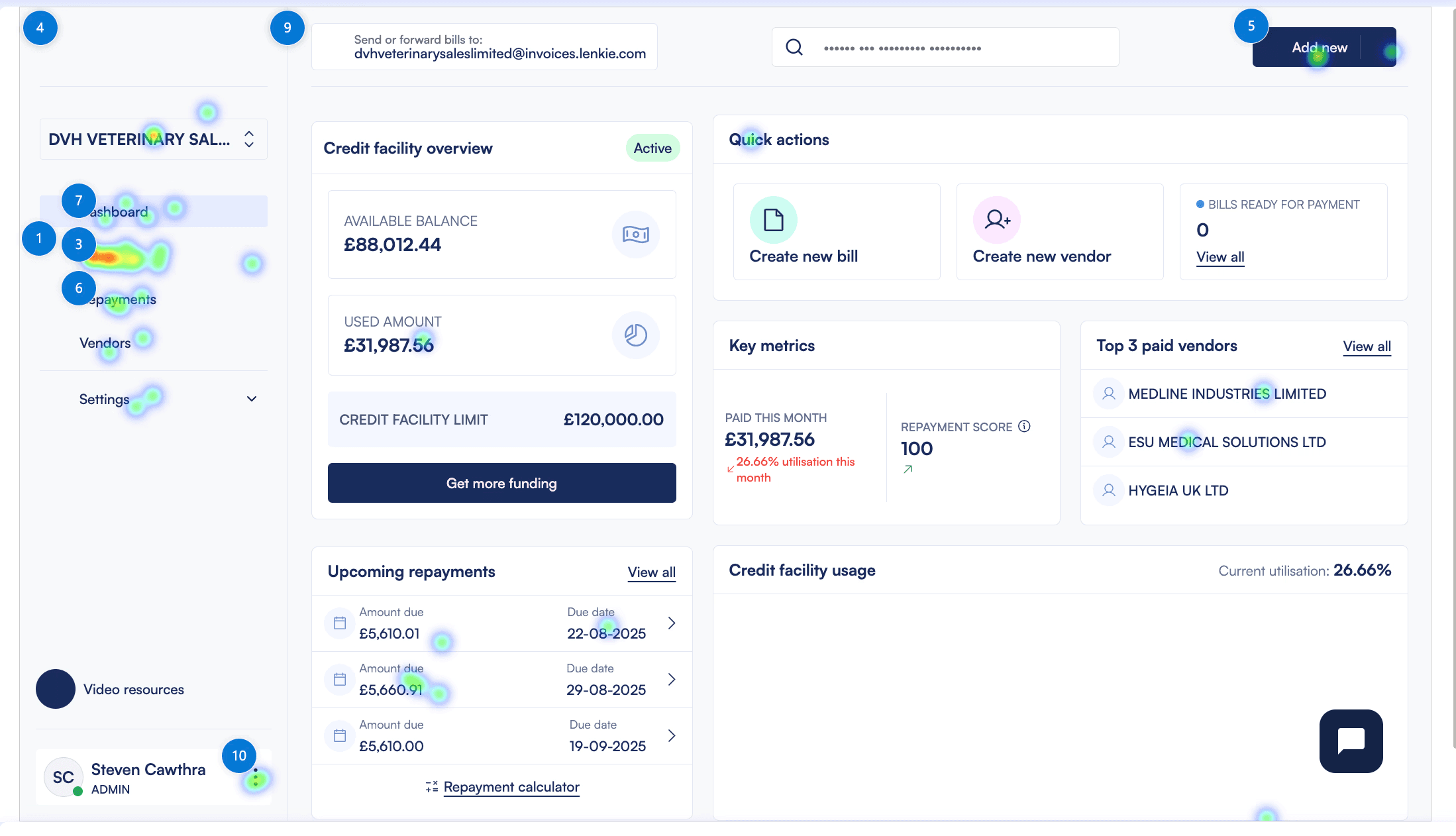Image resolution: width=1456 pixels, height=836 pixels.
Task: Open repayment due 29-08-2025 chevron
Action: coord(672,679)
